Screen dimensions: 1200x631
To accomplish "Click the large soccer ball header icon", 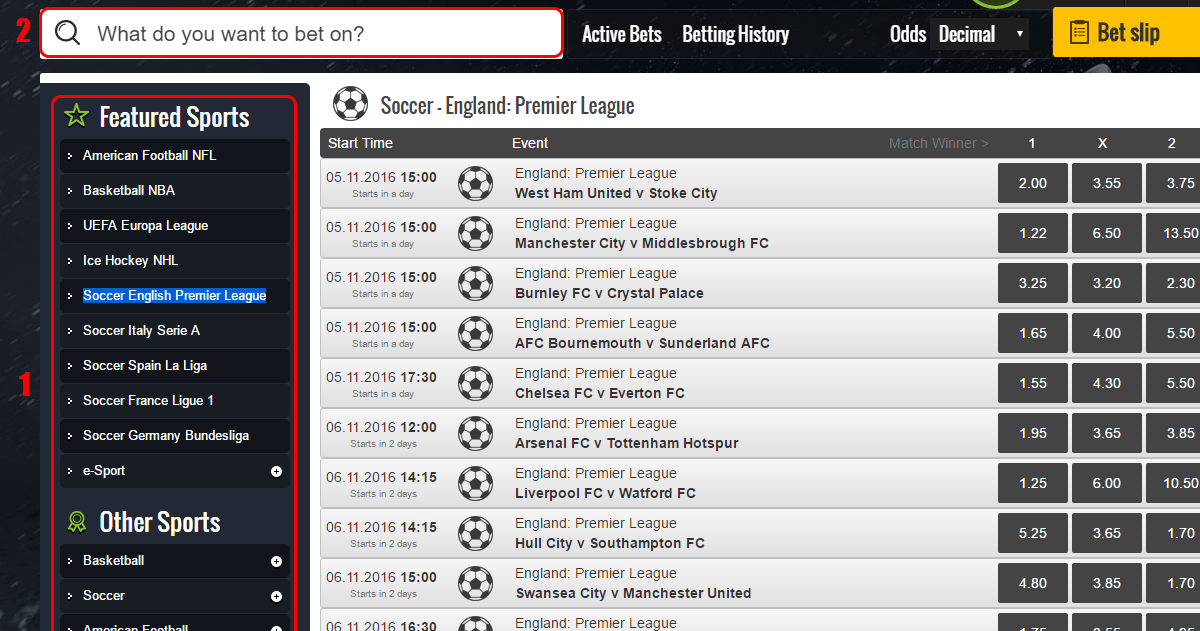I will pyautogui.click(x=350, y=104).
